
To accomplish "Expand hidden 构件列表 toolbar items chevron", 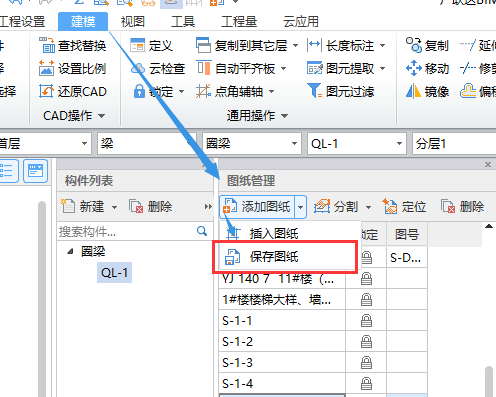I will (208, 207).
